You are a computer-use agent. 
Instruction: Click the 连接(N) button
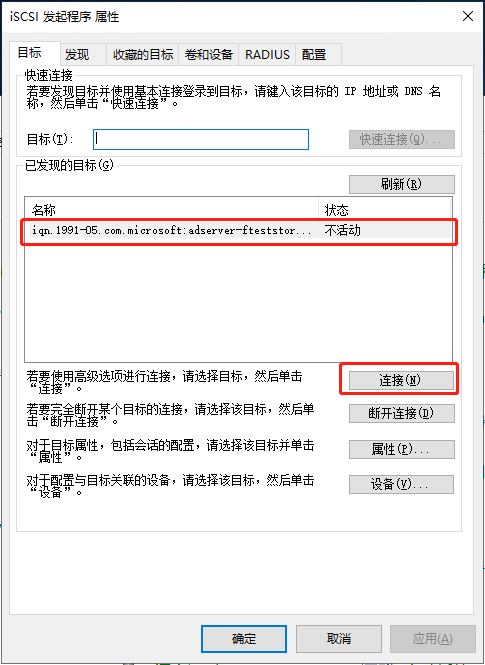[401, 380]
